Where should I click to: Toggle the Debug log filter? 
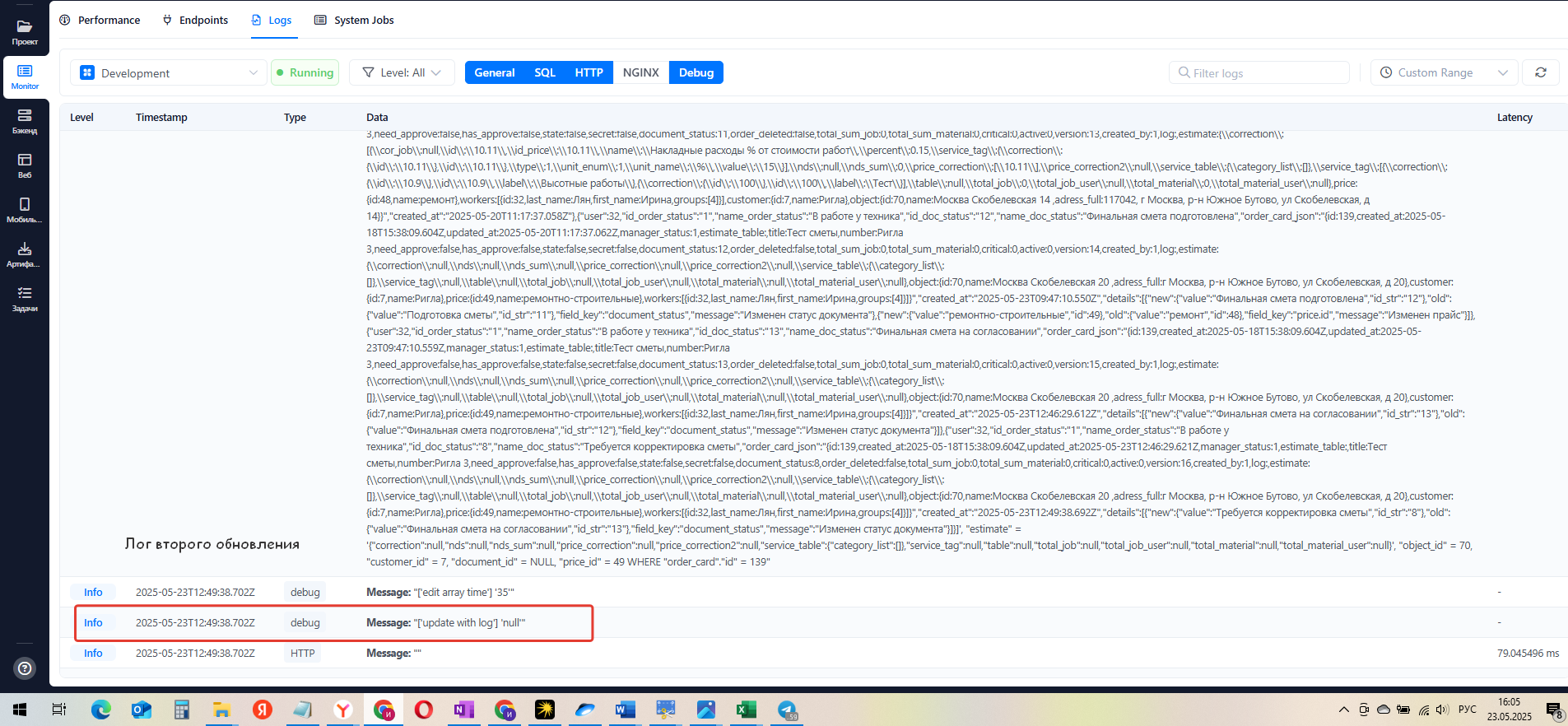(x=696, y=72)
